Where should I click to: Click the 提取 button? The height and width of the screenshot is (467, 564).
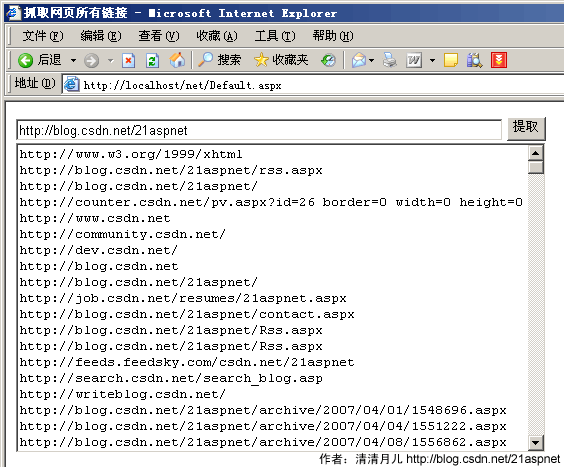pyautogui.click(x=526, y=128)
